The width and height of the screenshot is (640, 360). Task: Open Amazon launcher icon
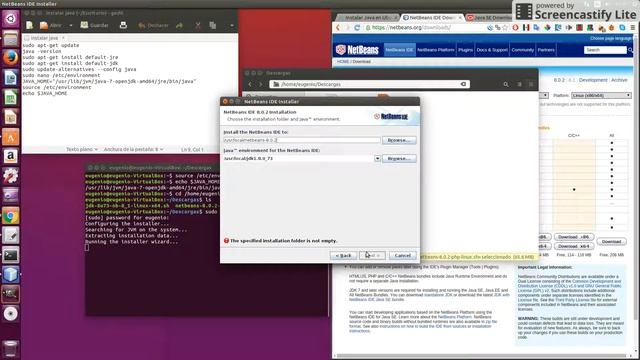(x=11, y=156)
